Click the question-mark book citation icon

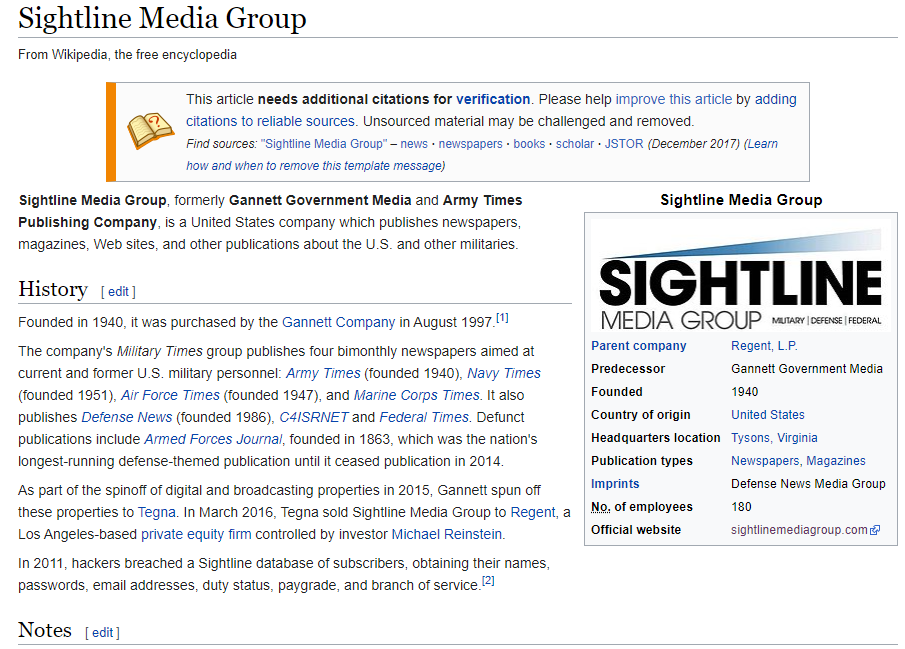tap(150, 131)
